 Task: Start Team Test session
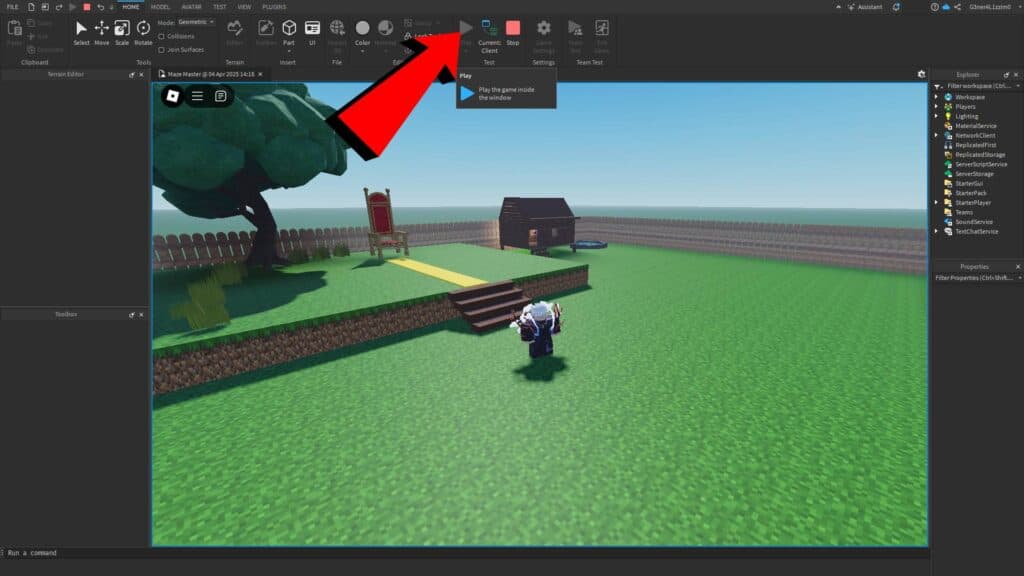[576, 28]
